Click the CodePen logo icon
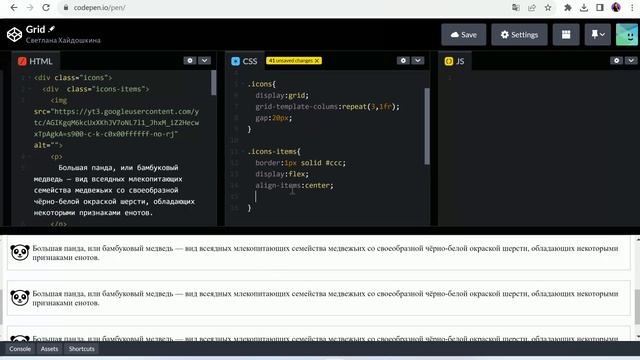The height and width of the screenshot is (360, 640). click(x=14, y=35)
